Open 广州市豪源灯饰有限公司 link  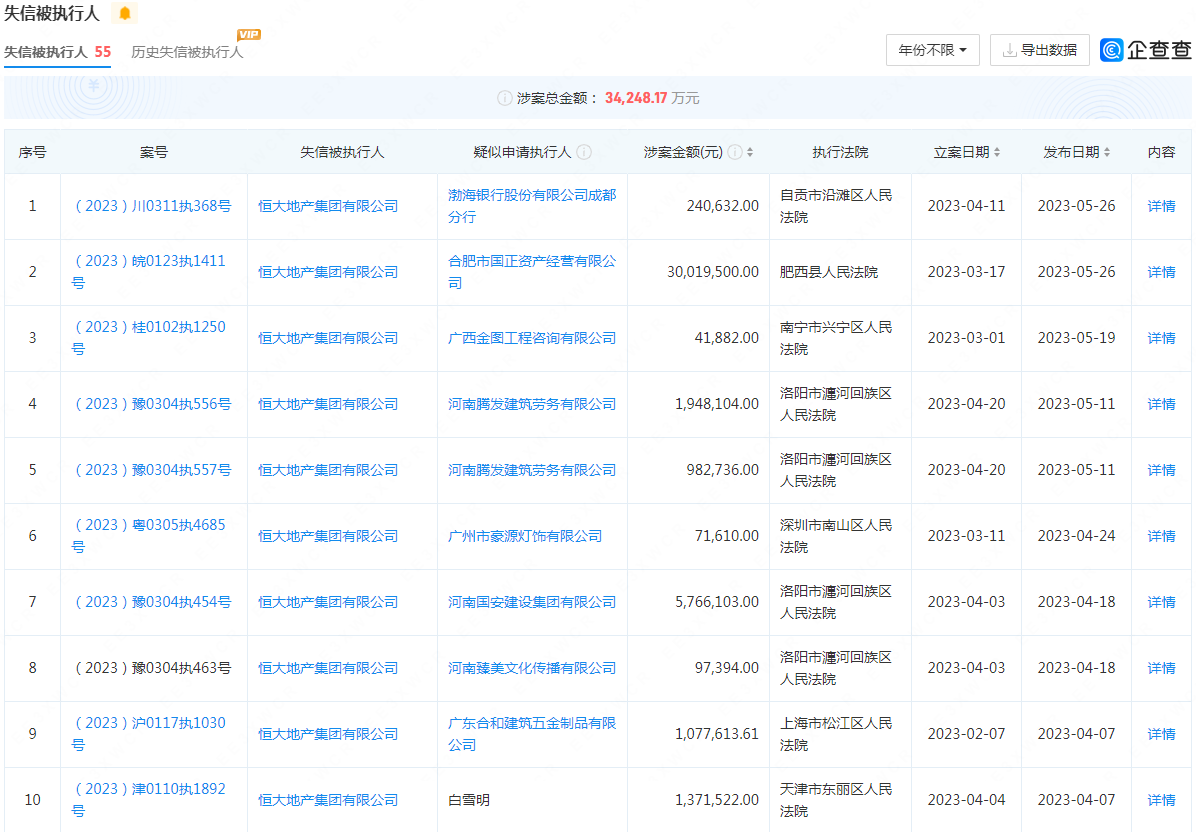pos(524,536)
